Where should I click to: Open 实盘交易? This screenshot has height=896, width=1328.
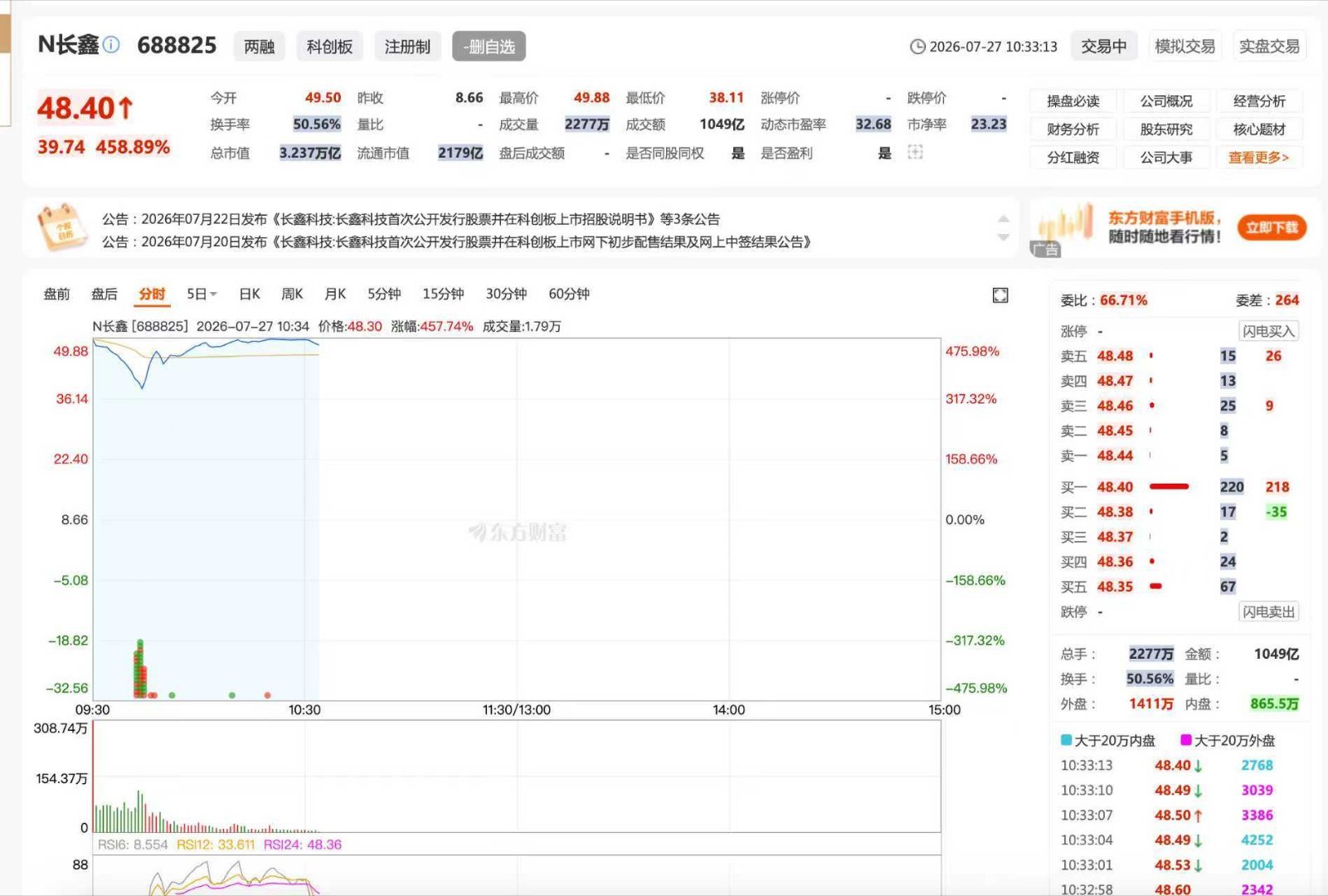1269,46
